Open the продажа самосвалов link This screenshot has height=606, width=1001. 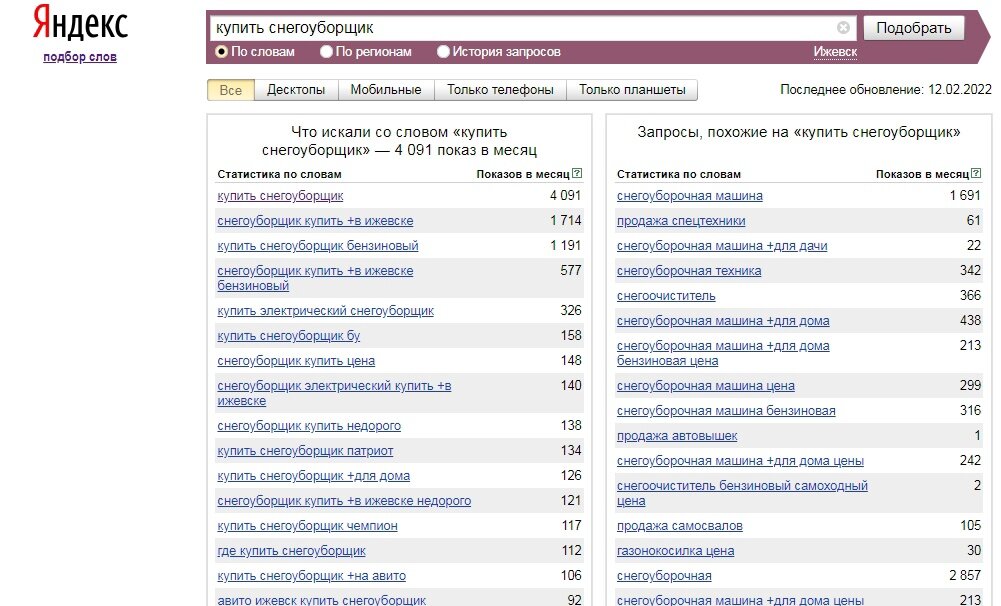(x=679, y=526)
